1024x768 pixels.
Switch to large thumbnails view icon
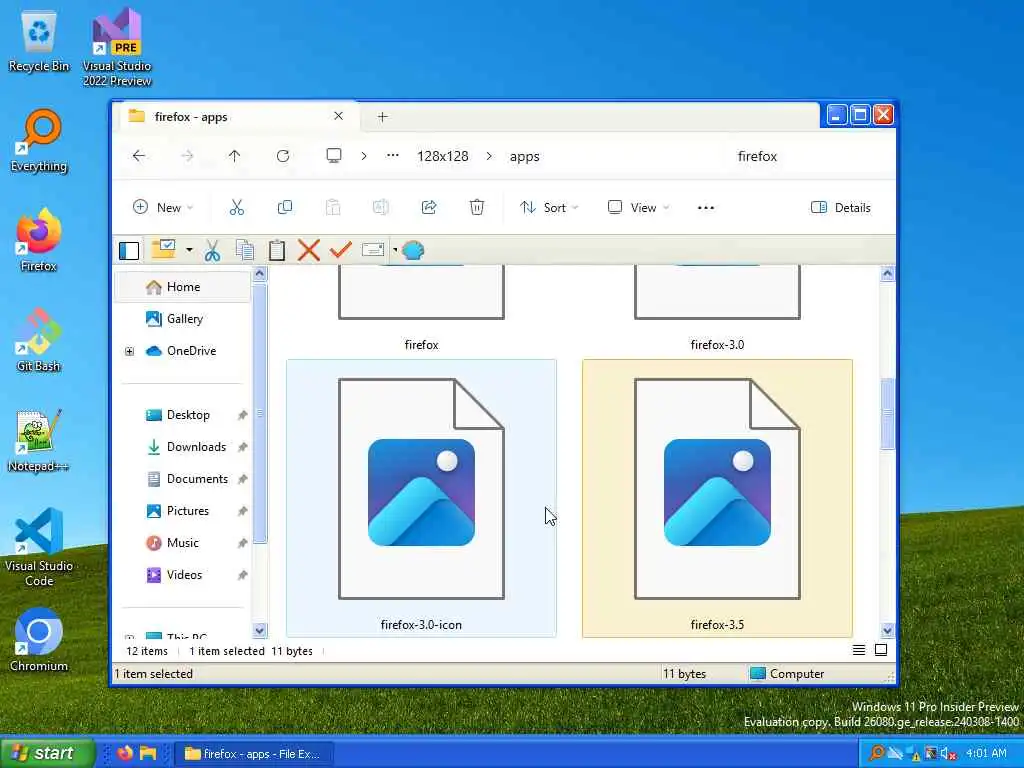point(880,650)
